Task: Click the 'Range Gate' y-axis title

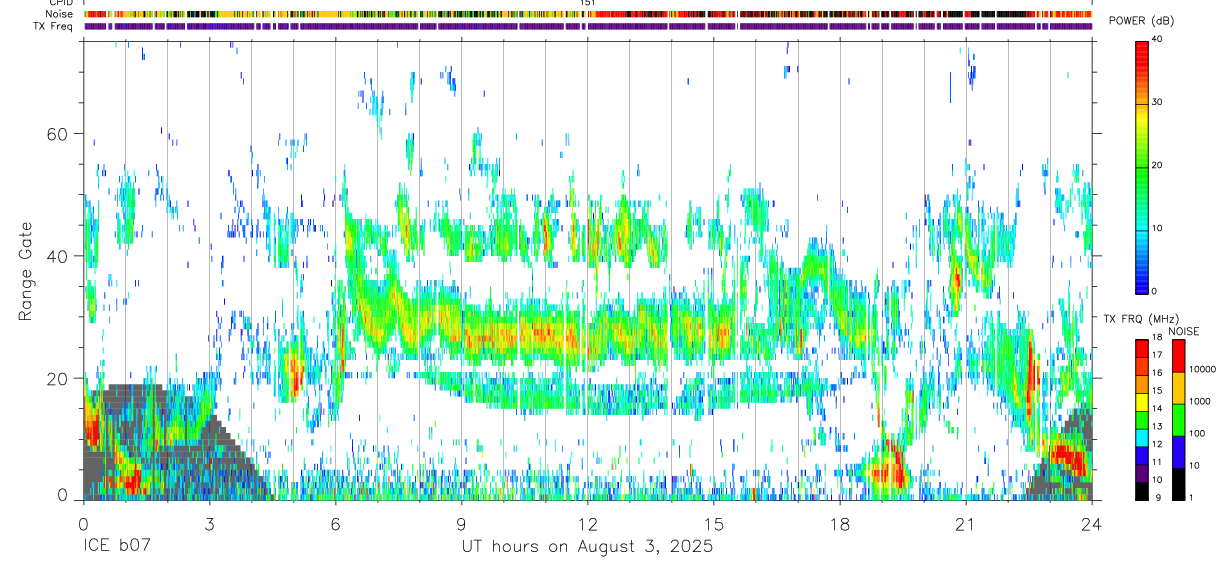Action: pyautogui.click(x=26, y=271)
